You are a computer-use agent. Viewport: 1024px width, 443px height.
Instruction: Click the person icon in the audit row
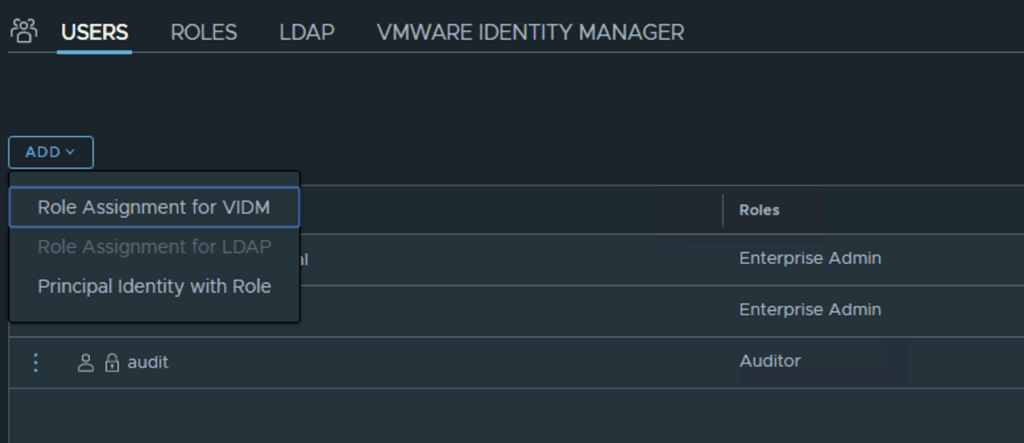click(86, 362)
